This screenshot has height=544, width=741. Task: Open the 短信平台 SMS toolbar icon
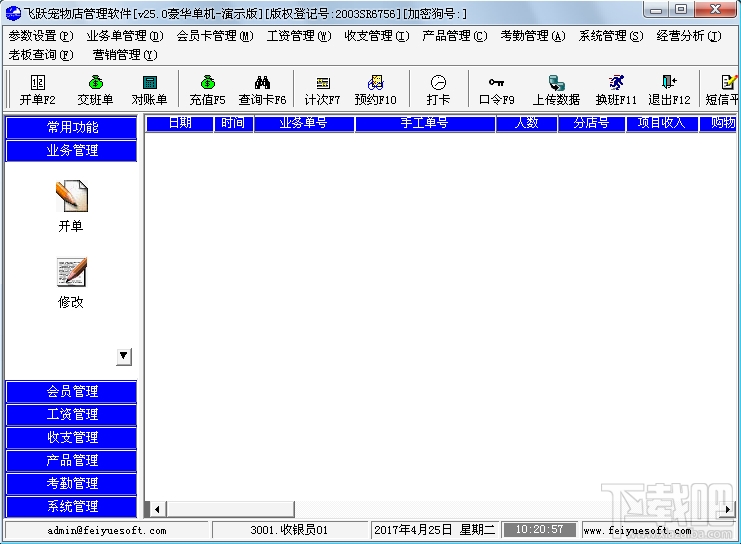[x=722, y=90]
